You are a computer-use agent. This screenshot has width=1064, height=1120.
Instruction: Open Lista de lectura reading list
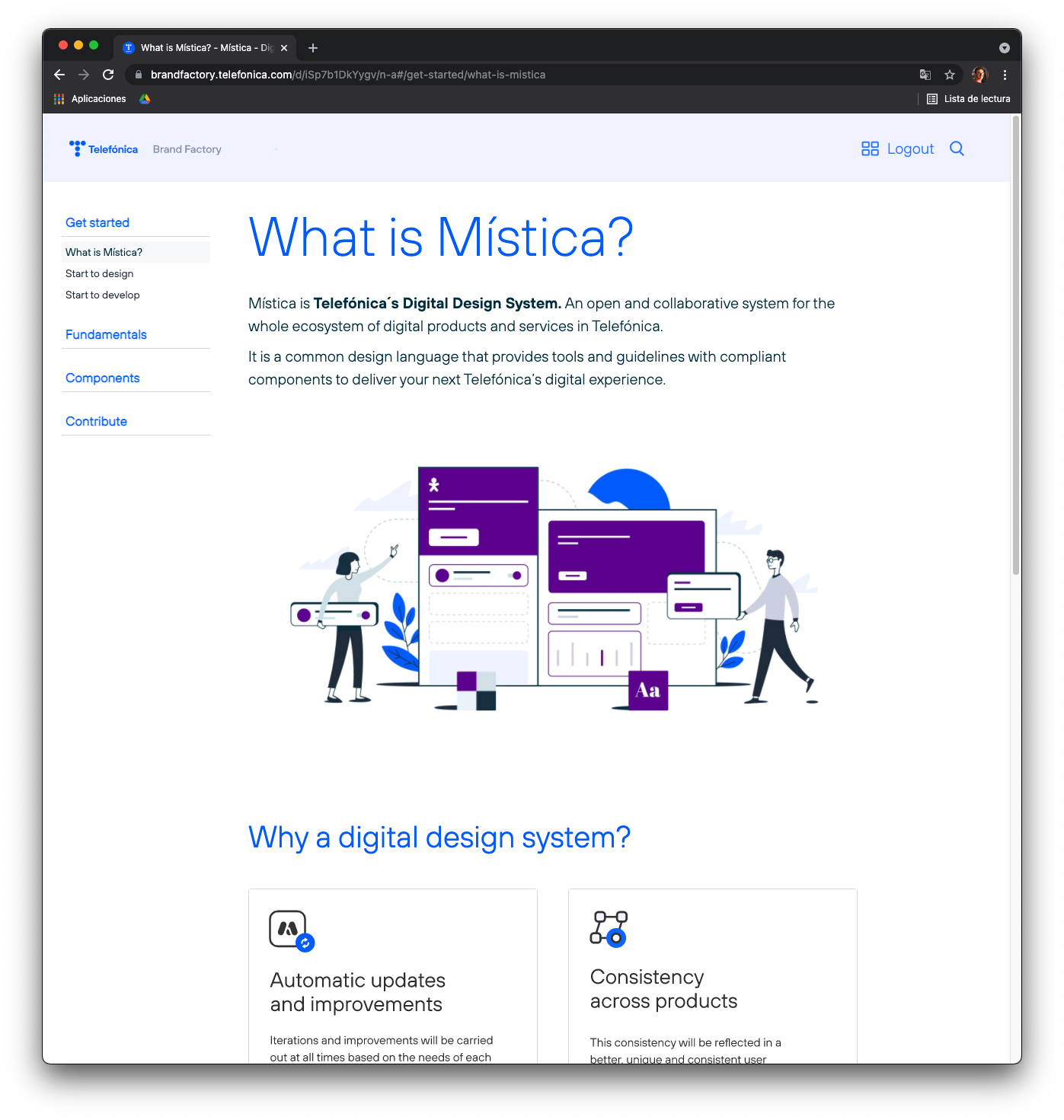[968, 99]
